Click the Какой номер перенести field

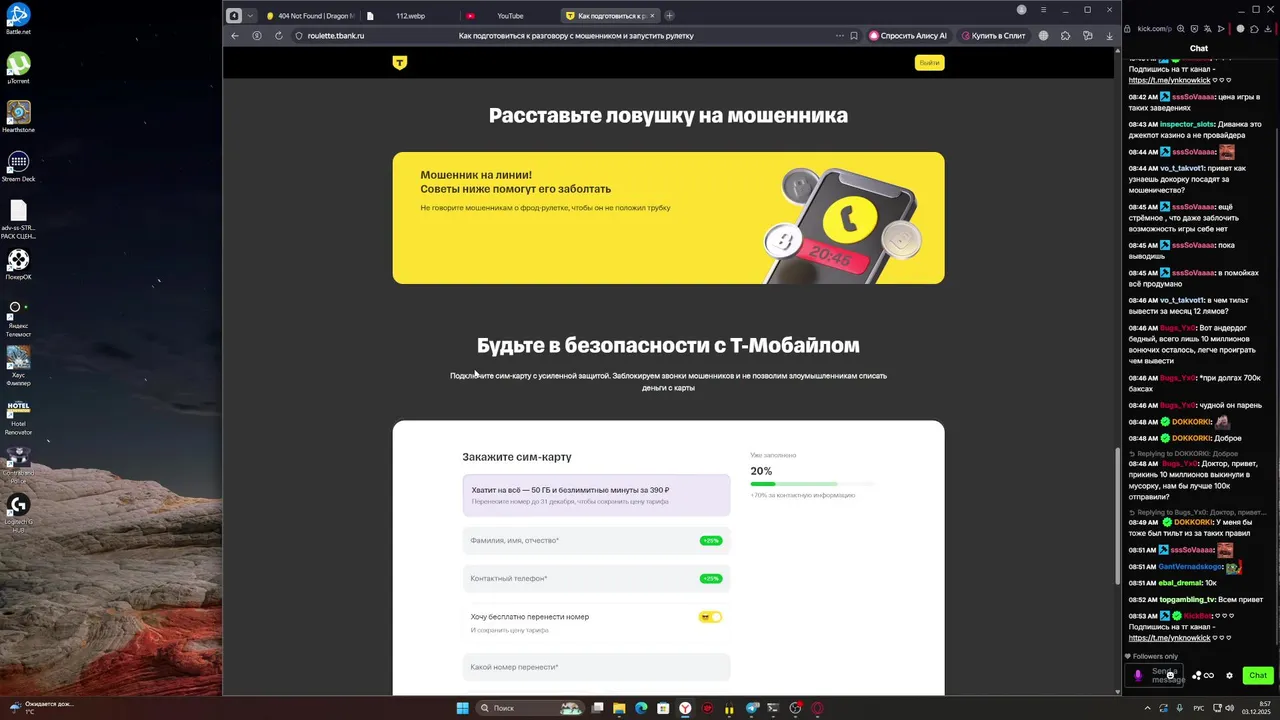coord(596,667)
